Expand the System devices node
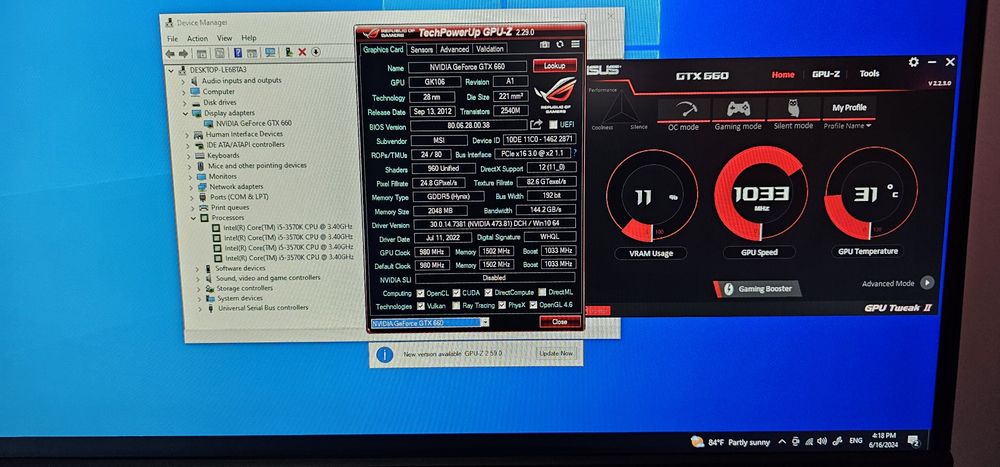1000x467 pixels. pyautogui.click(x=198, y=298)
